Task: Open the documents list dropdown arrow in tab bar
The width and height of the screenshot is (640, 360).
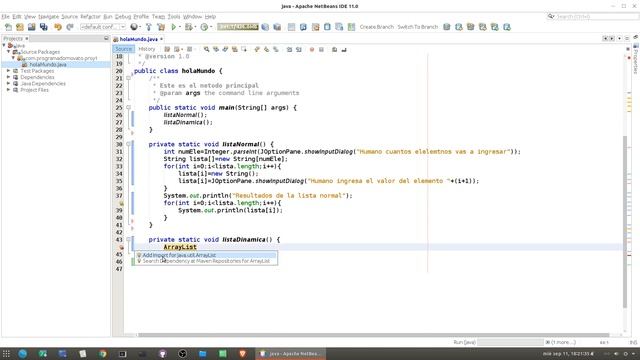Action: point(619,38)
